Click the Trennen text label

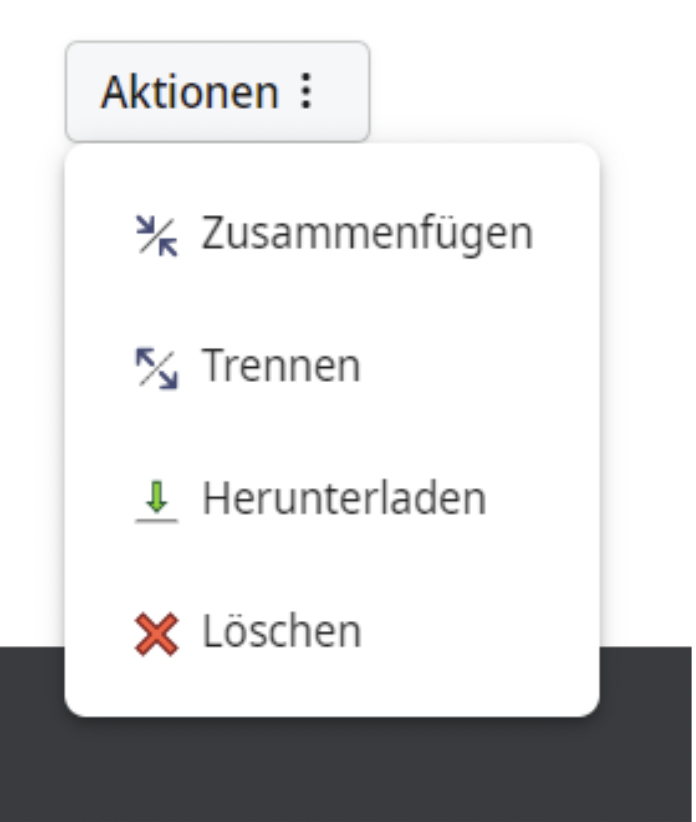pyautogui.click(x=281, y=367)
